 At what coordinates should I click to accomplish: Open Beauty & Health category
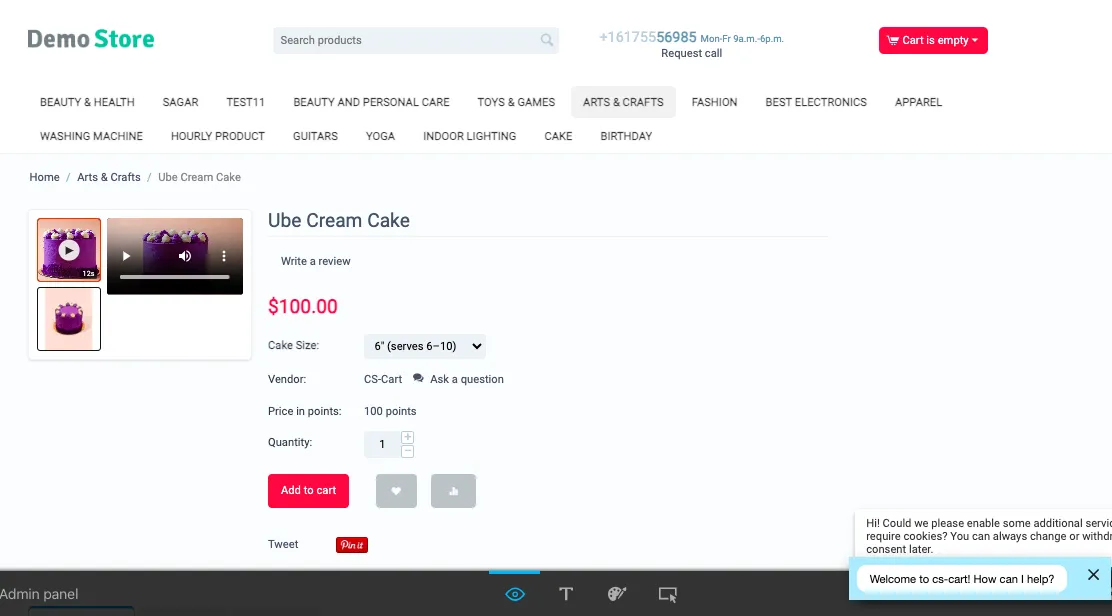(x=87, y=102)
